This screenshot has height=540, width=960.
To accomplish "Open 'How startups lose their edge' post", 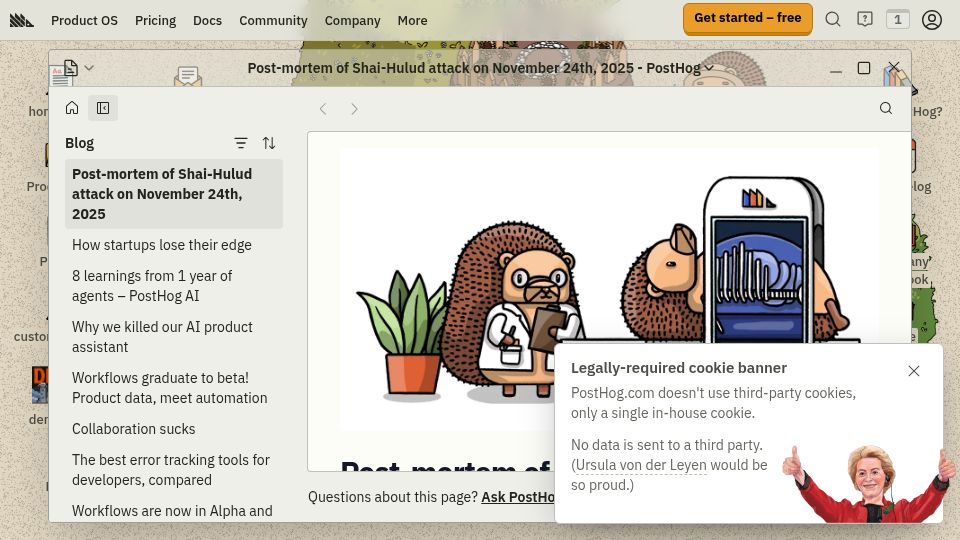I will click(174, 245).
